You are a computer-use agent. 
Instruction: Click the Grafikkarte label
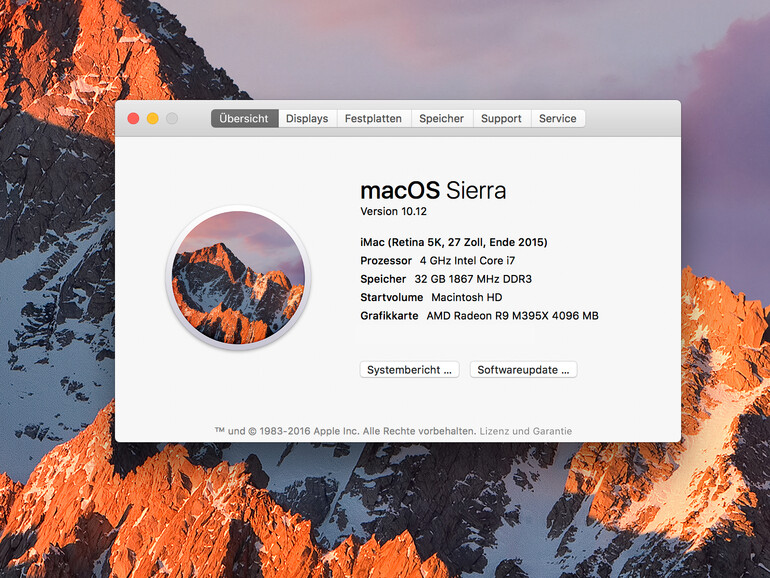[x=389, y=316]
